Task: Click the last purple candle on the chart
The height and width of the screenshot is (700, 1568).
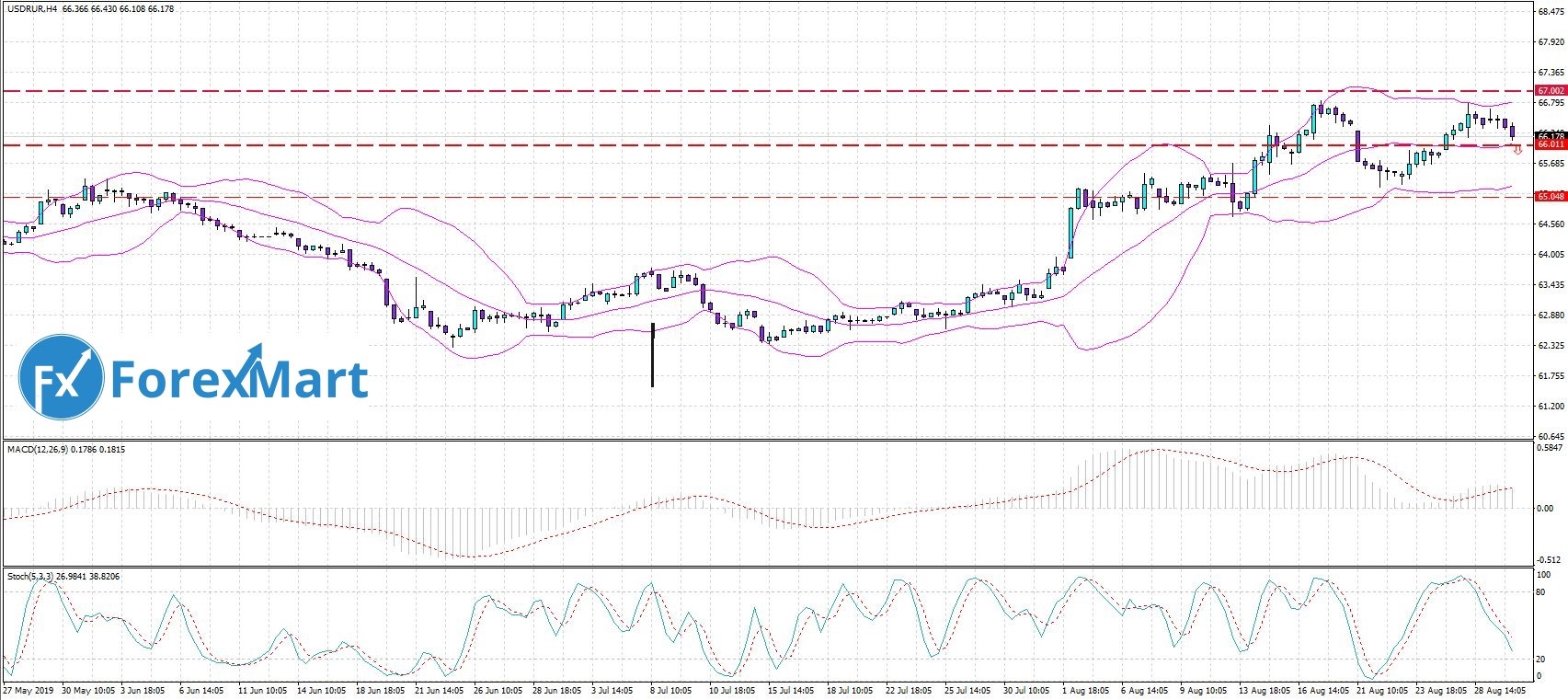Action: coord(1513,132)
